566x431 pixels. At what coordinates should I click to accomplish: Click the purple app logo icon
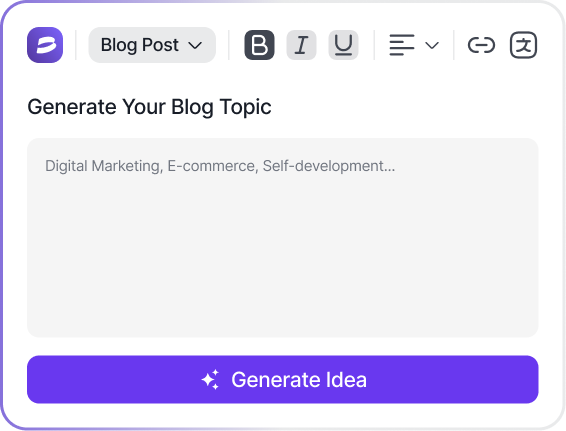coord(45,45)
